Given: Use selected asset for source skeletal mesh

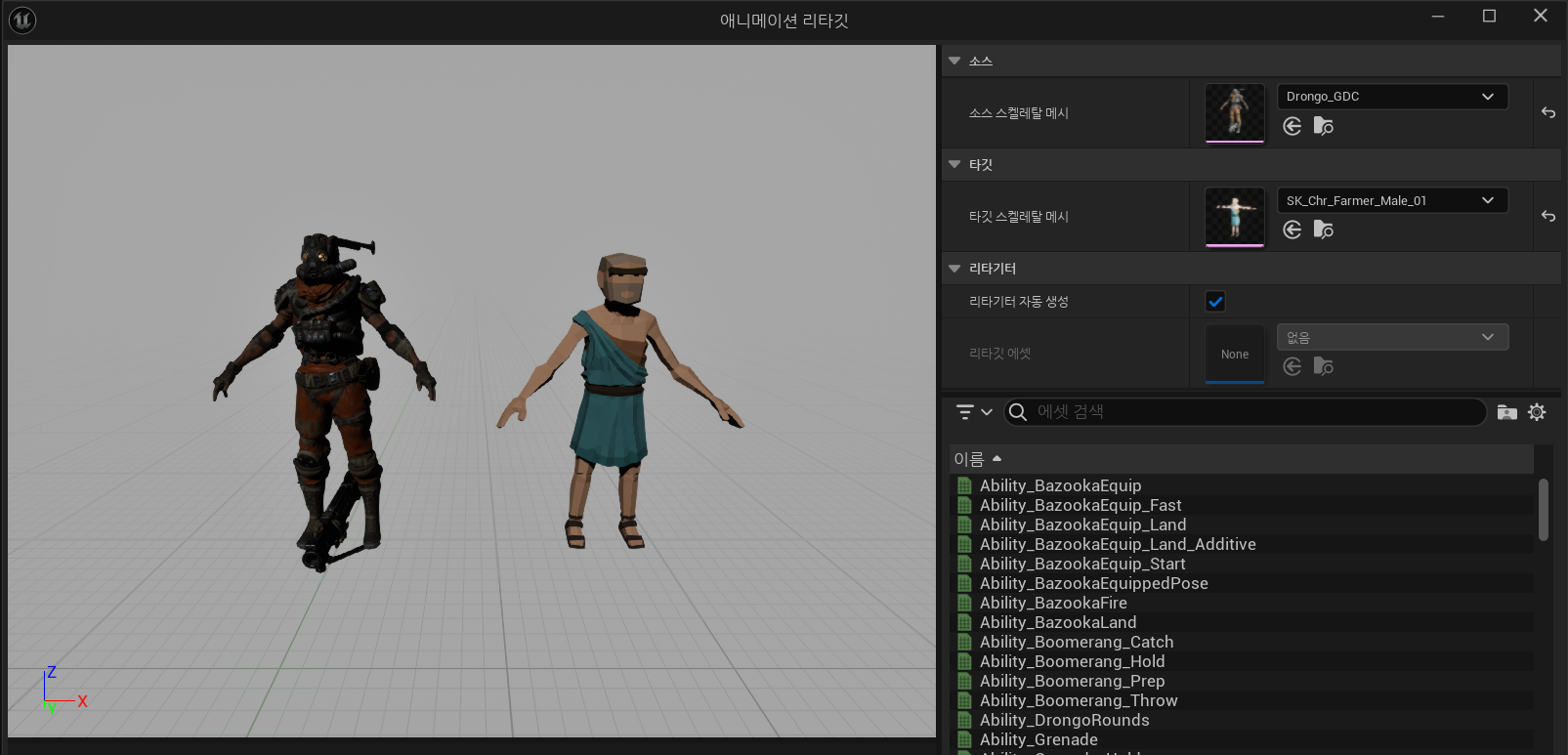Looking at the screenshot, I should point(1292,126).
